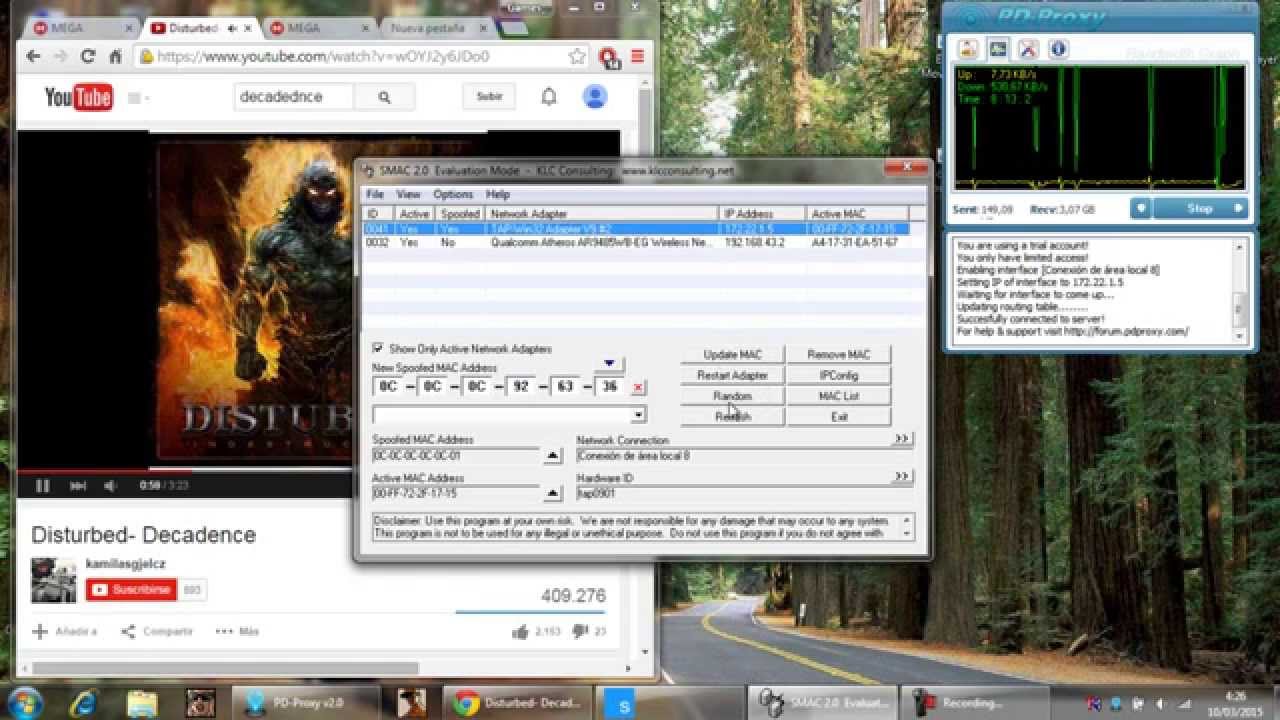Screen dimensions: 1280x720
Task: Open YouTube notifications bell
Action: (549, 97)
